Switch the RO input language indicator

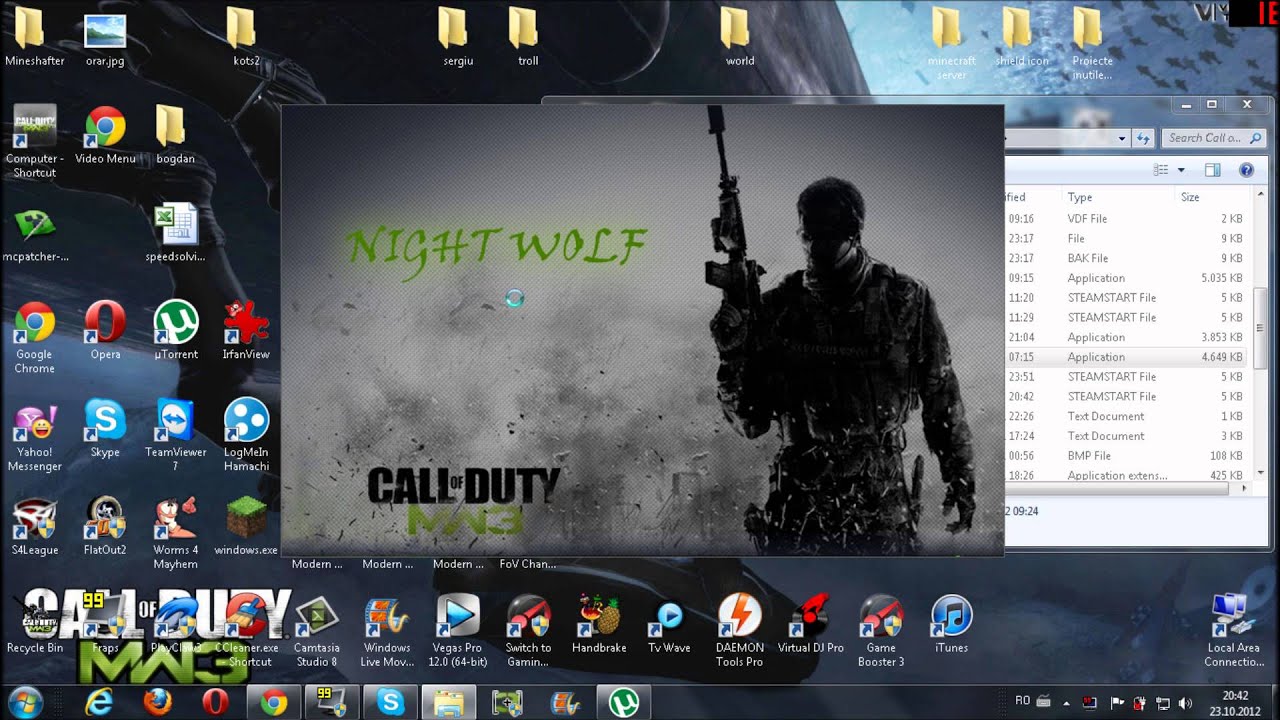pos(1023,702)
